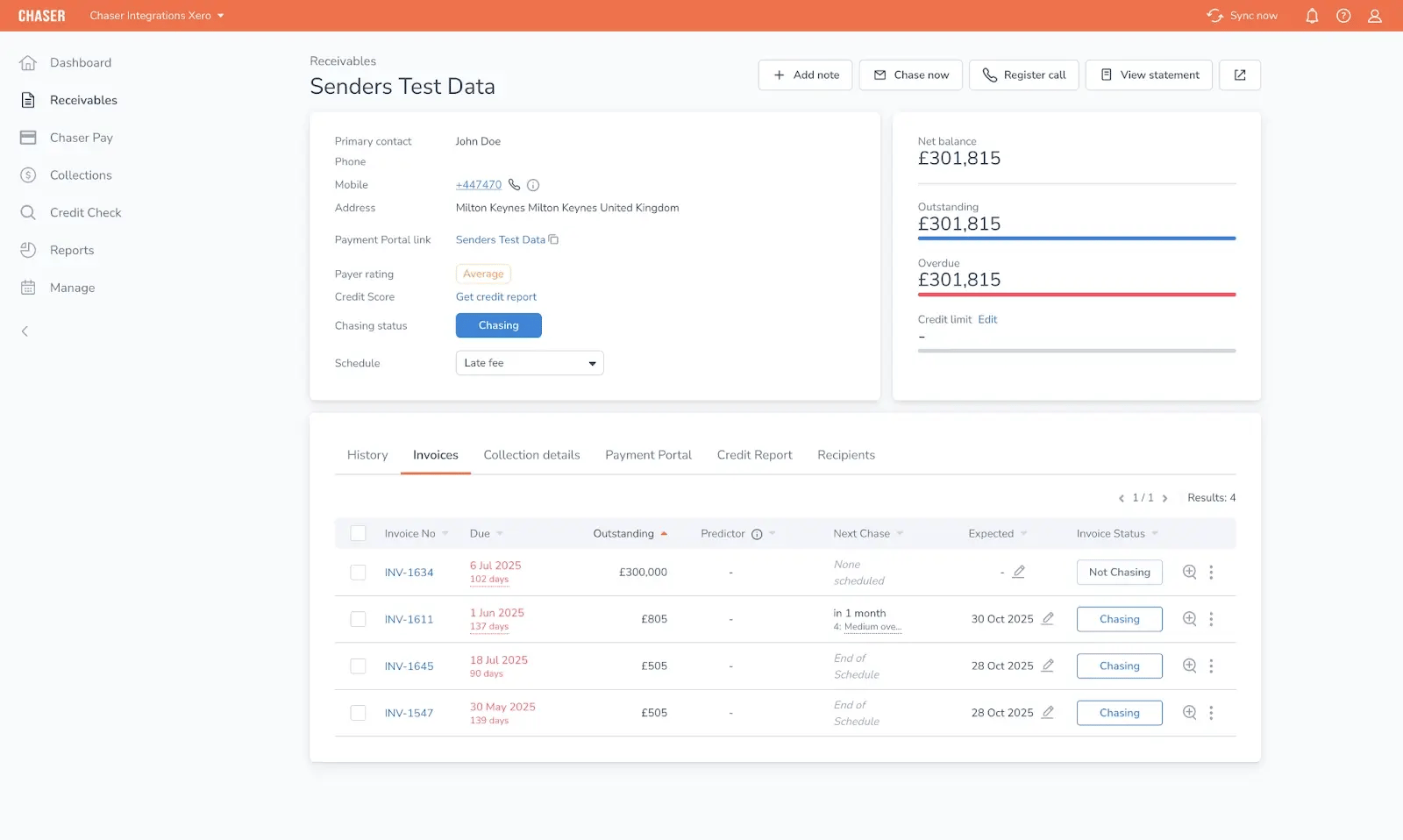Select all invoices with the header checkbox
The height and width of the screenshot is (840, 1403).
point(358,533)
